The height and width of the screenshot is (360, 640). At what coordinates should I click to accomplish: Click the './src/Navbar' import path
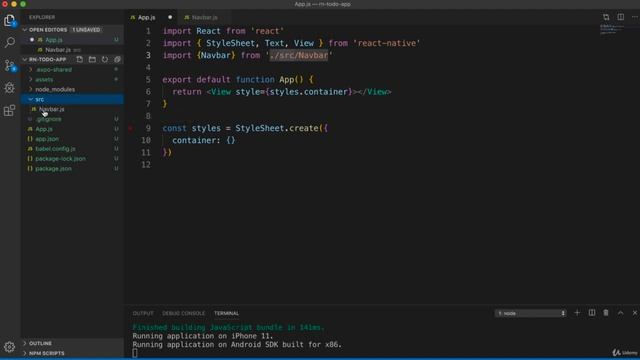pyautogui.click(x=299, y=56)
